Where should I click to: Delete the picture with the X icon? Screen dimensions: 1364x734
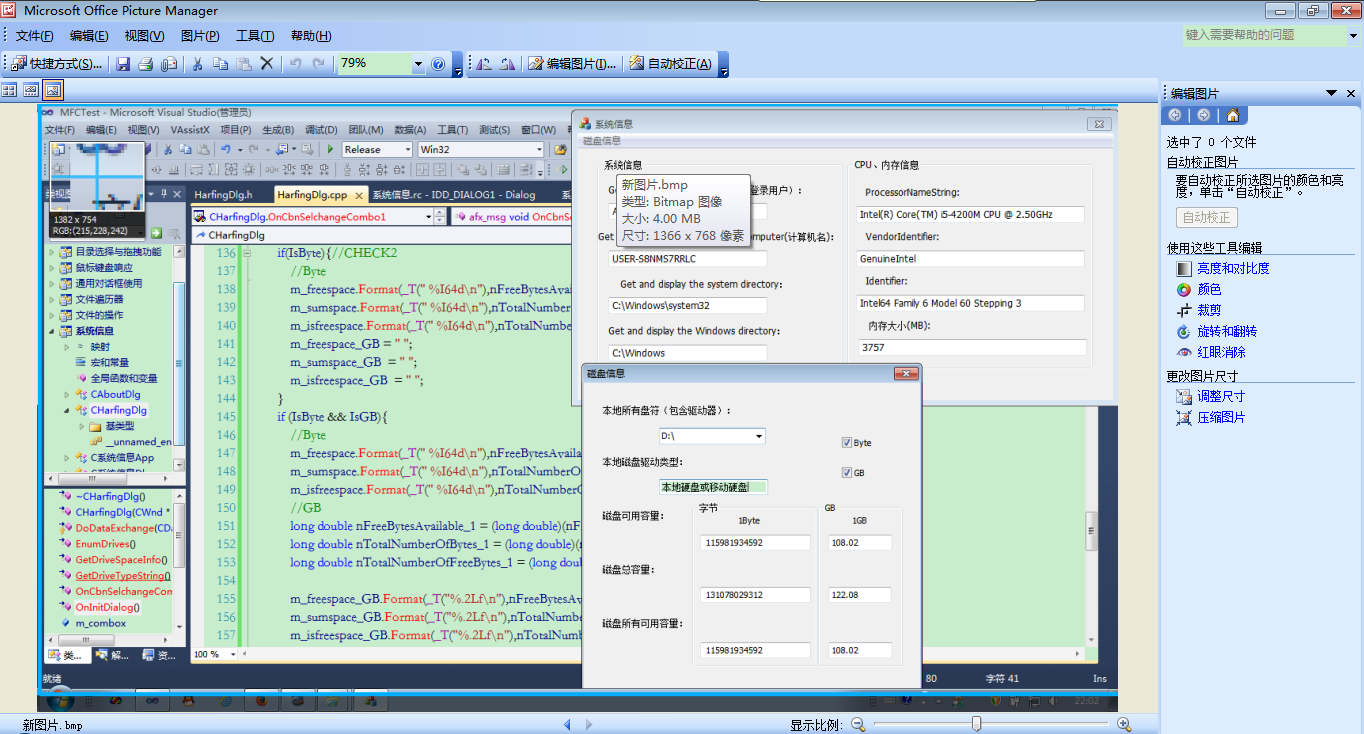point(267,64)
